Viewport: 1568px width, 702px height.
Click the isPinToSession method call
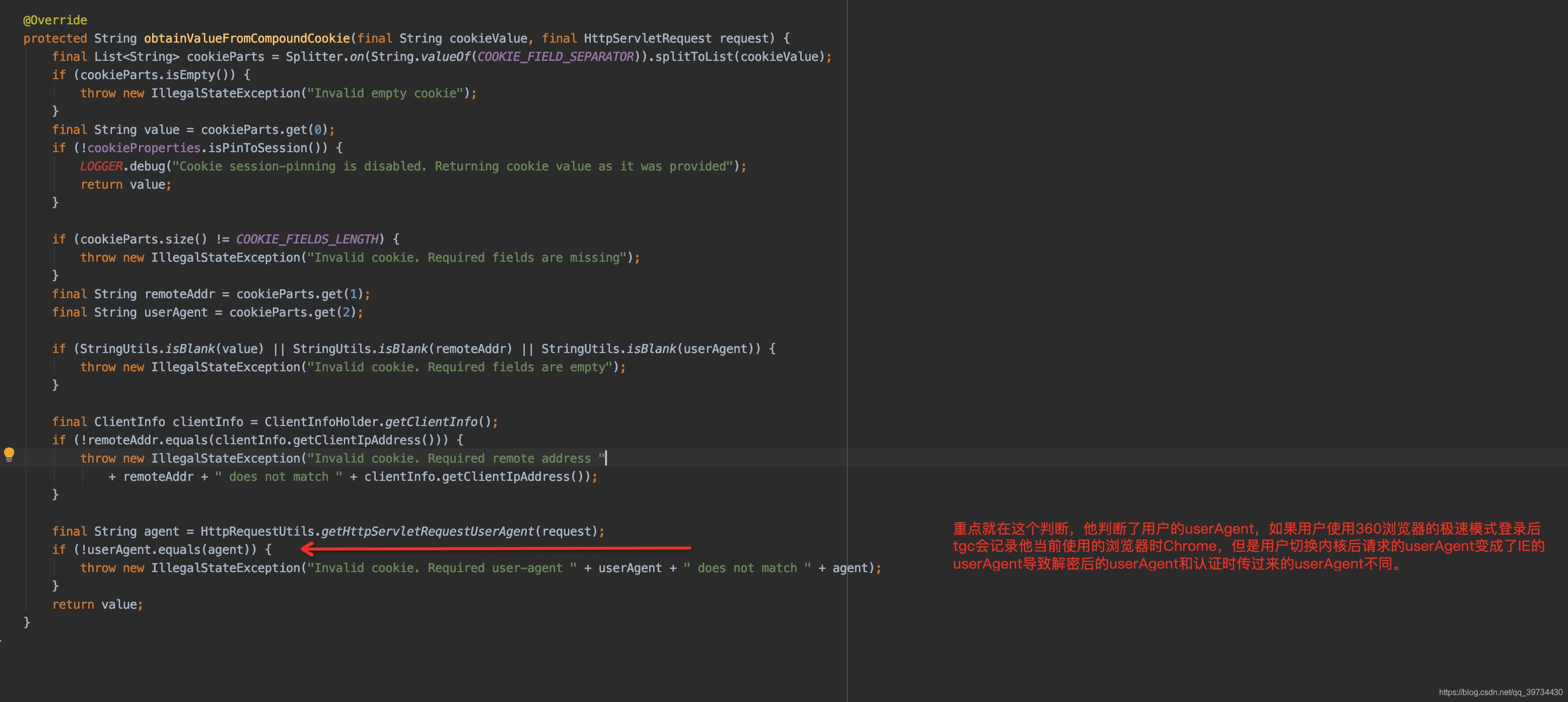[257, 148]
